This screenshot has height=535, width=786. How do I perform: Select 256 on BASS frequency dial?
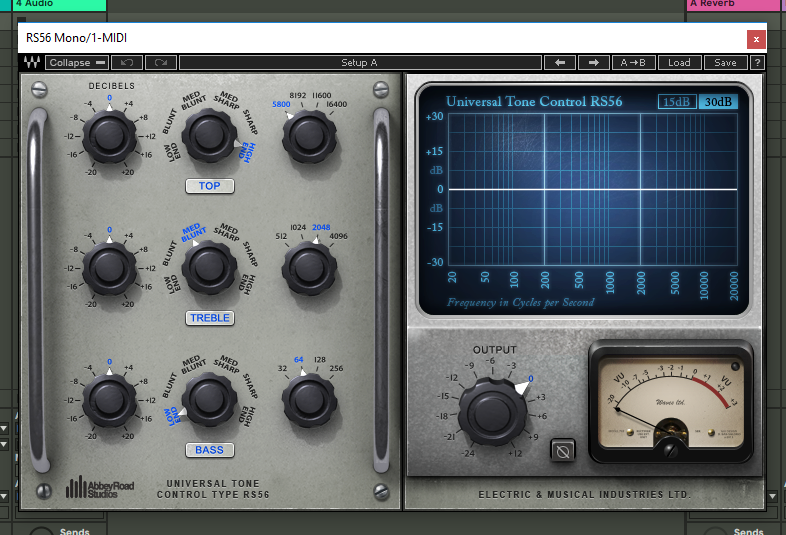click(x=336, y=368)
